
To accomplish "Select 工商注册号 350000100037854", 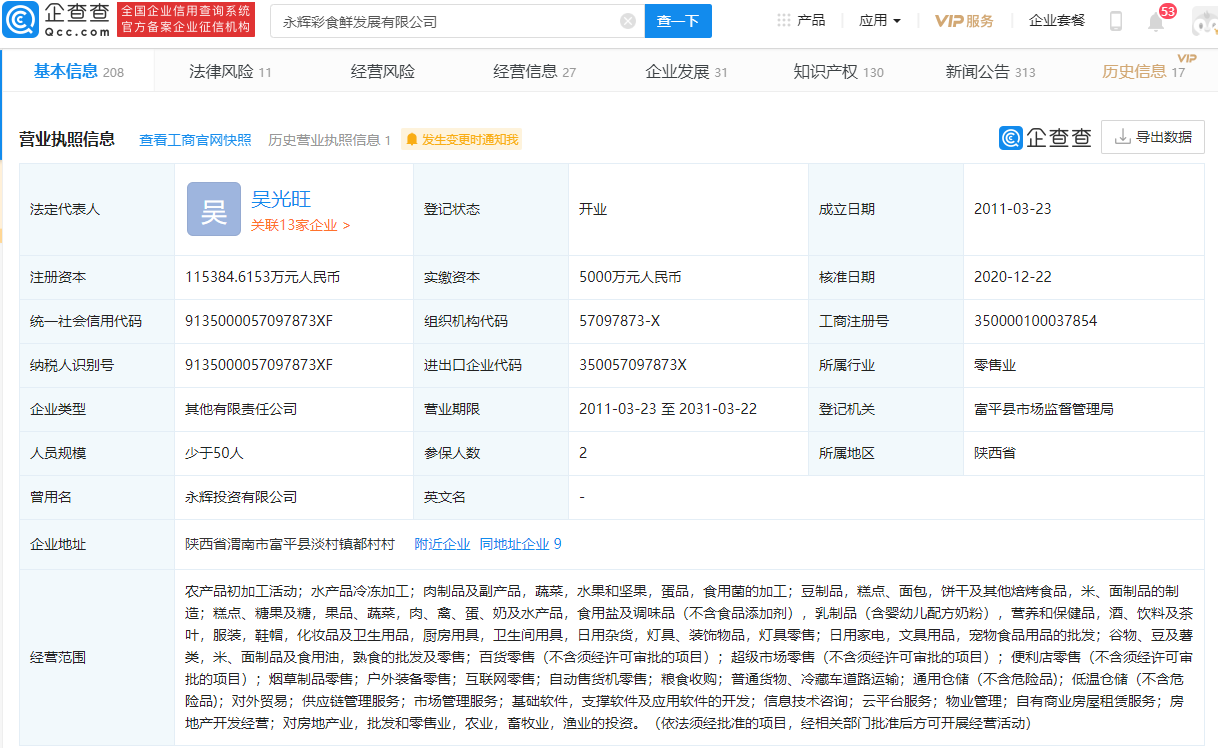I will click(x=1035, y=321).
